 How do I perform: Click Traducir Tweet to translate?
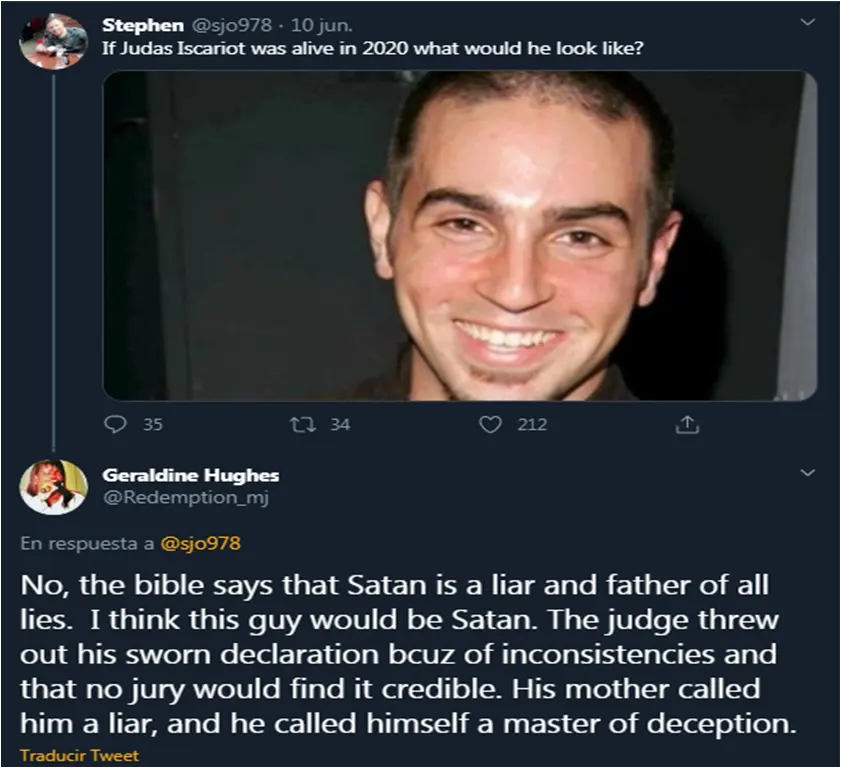point(80,755)
